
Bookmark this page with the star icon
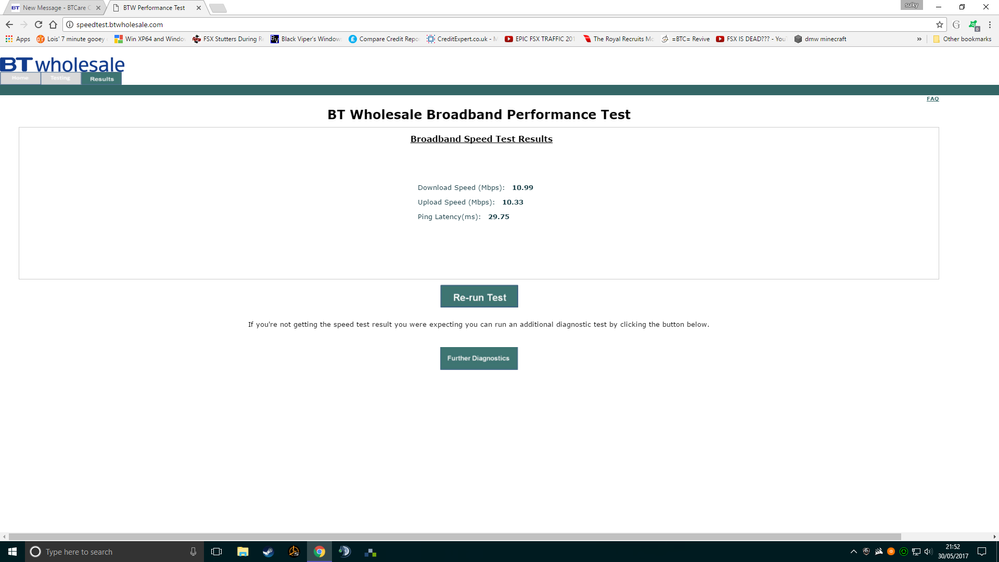coord(939,24)
